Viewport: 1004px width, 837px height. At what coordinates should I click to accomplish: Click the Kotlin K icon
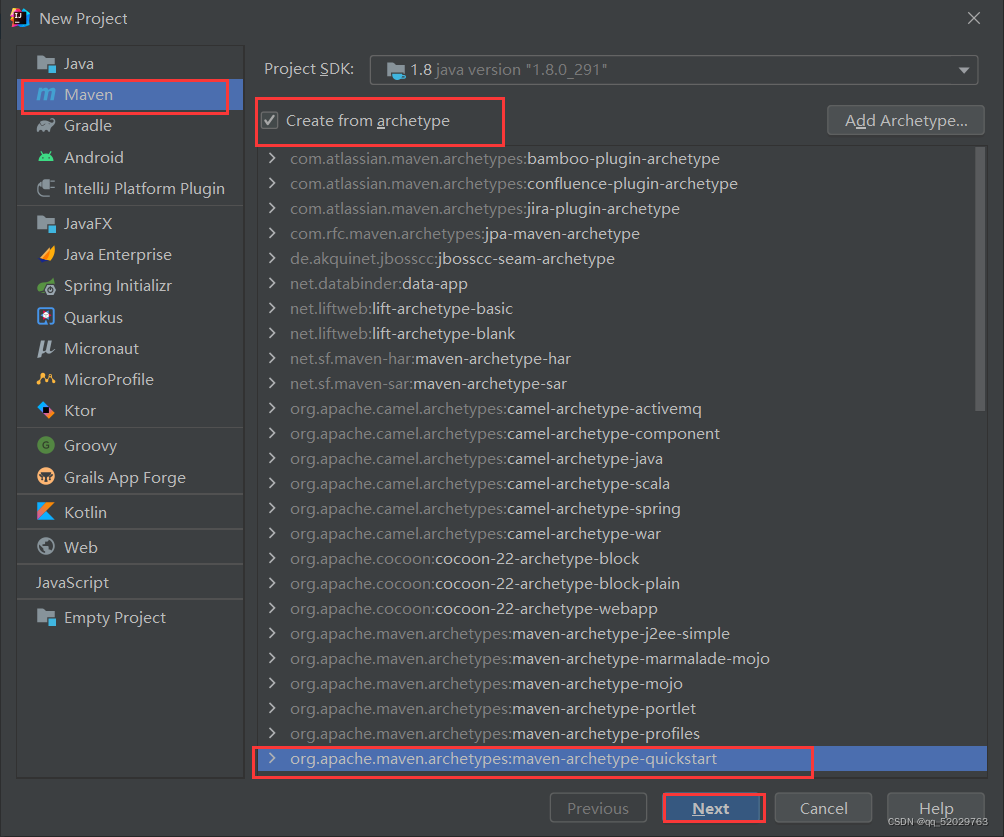46,512
